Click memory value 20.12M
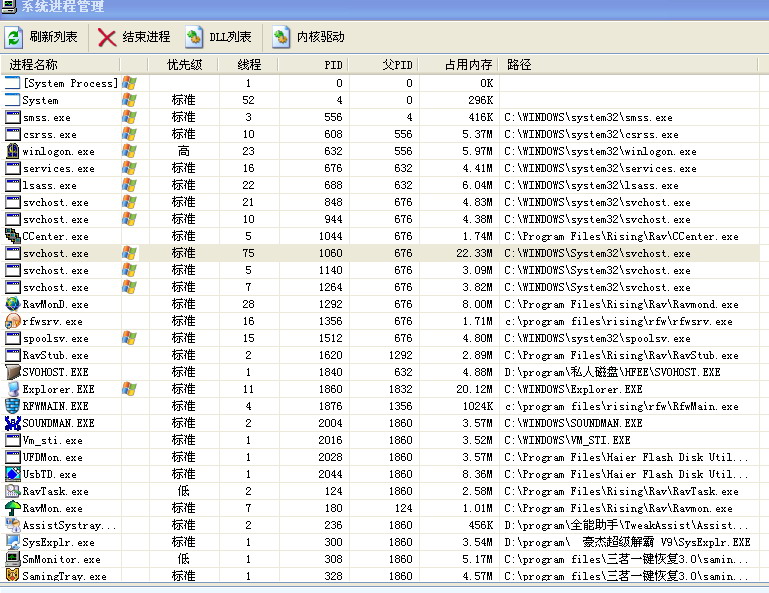This screenshot has width=769, height=593. click(474, 389)
